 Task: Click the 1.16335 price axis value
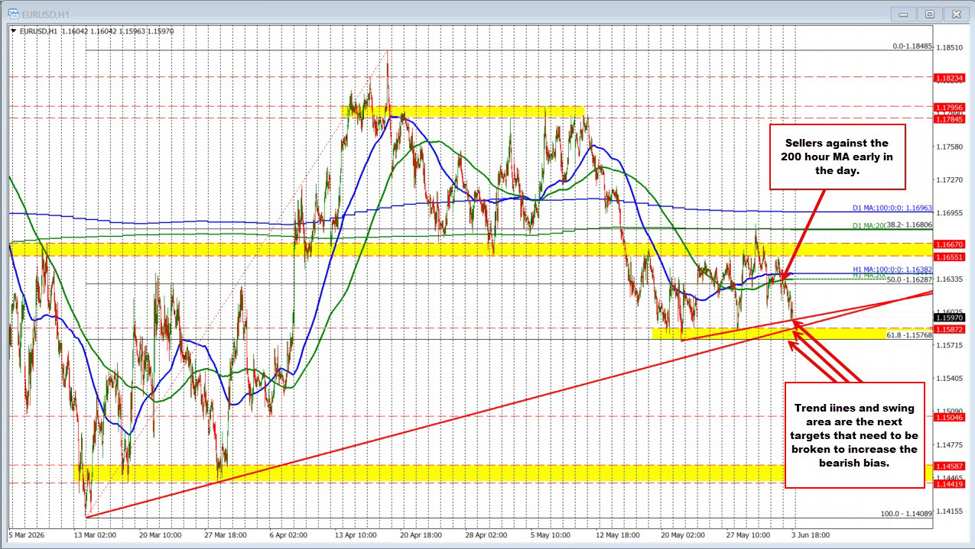[x=950, y=279]
